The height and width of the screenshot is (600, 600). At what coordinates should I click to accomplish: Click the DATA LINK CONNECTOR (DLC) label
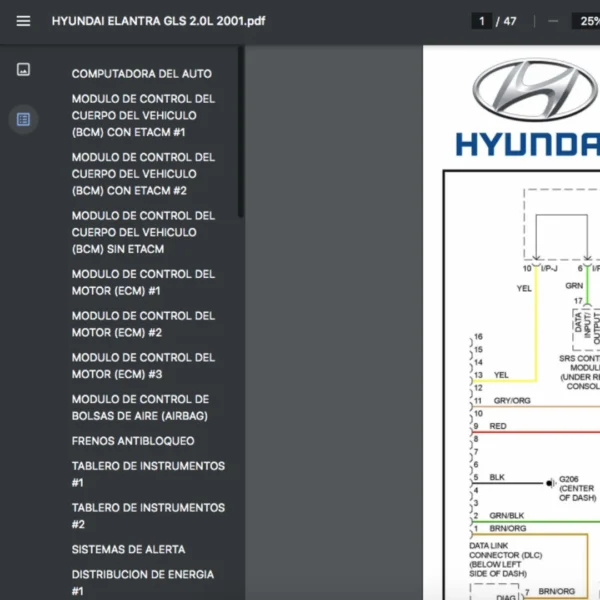click(505, 559)
